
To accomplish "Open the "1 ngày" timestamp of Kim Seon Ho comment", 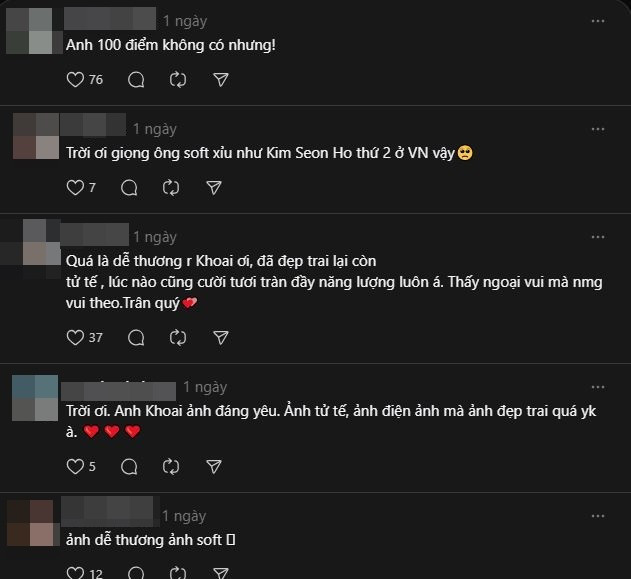I will (x=155, y=129).
